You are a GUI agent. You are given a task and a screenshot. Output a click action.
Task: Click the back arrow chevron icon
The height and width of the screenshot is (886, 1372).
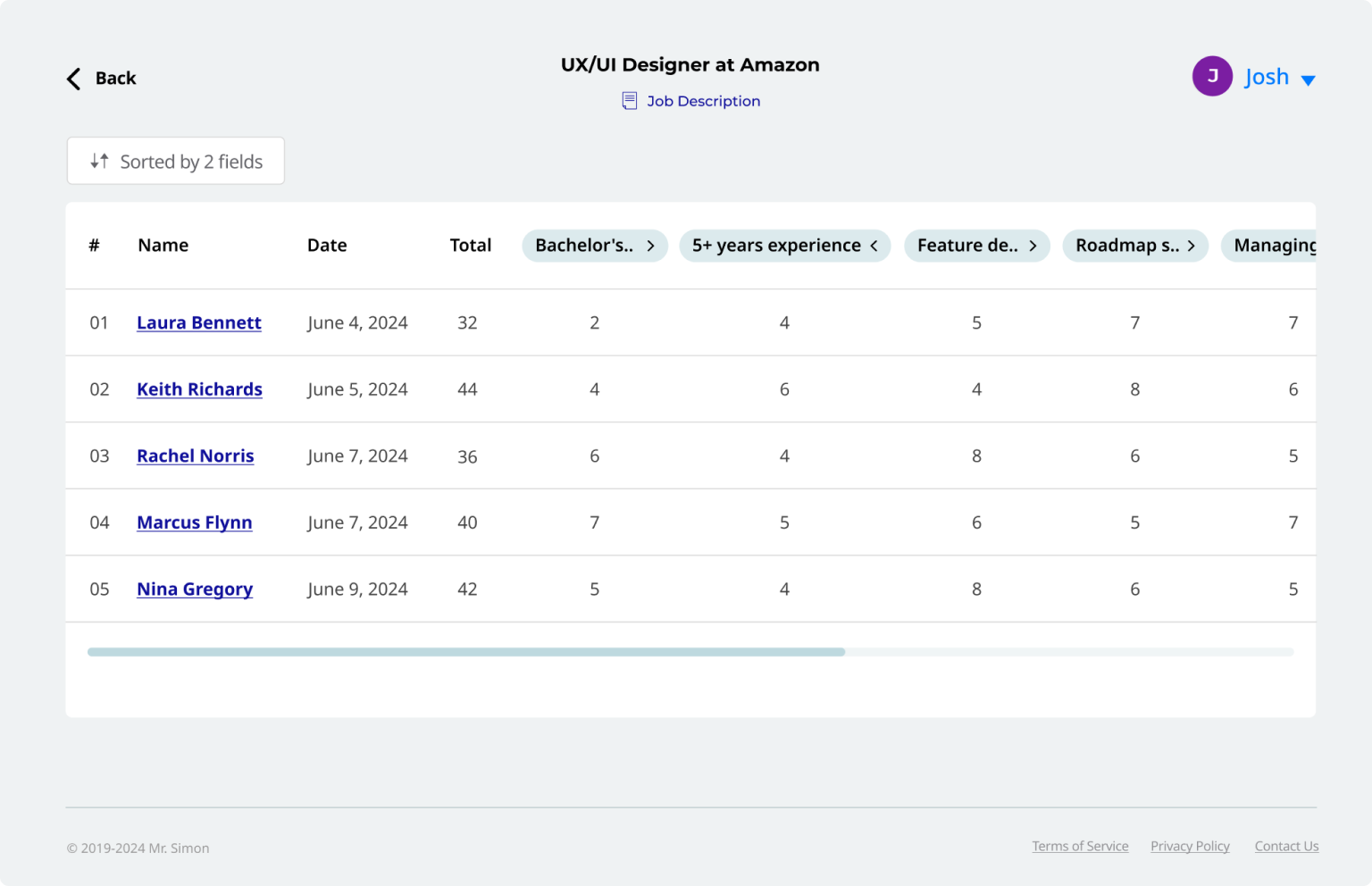point(73,79)
